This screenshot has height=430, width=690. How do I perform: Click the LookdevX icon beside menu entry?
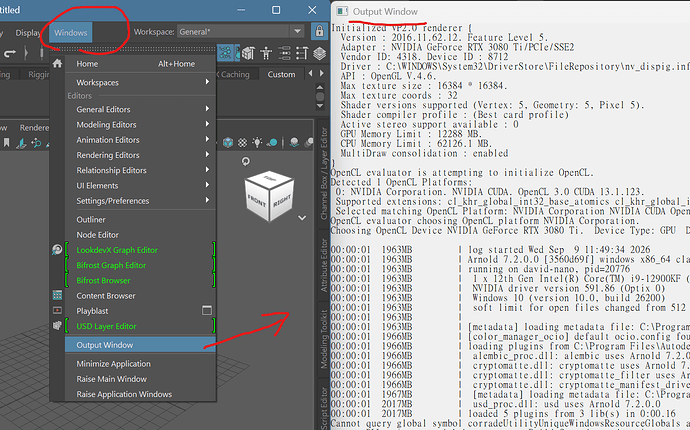tap(57, 250)
